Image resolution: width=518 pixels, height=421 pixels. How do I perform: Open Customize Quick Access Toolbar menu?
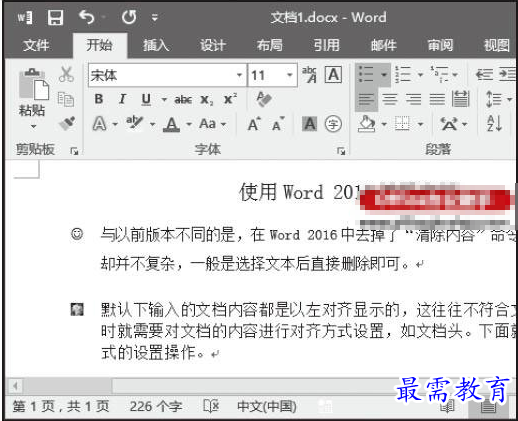tap(154, 17)
